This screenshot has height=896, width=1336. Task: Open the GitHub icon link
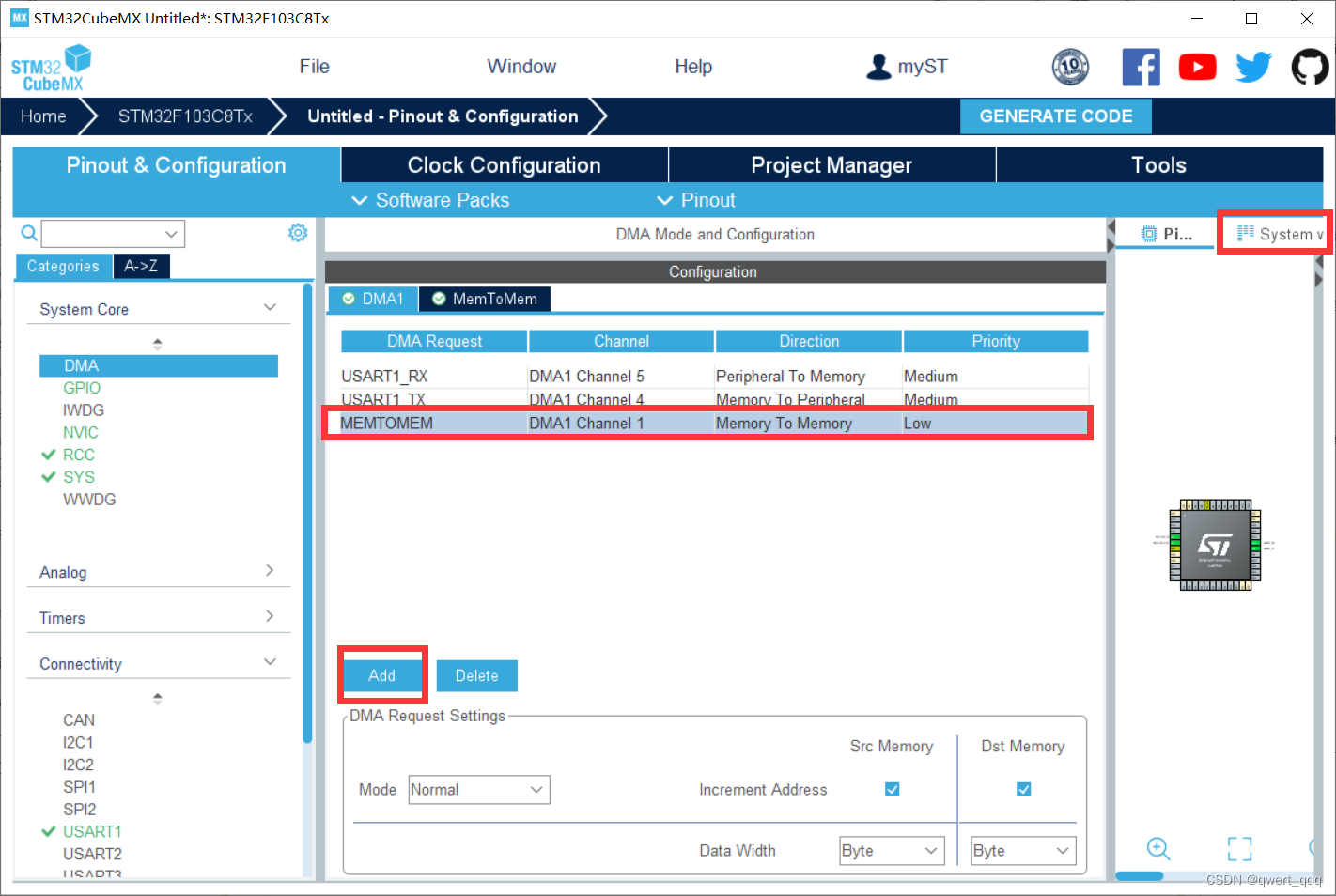click(x=1310, y=67)
